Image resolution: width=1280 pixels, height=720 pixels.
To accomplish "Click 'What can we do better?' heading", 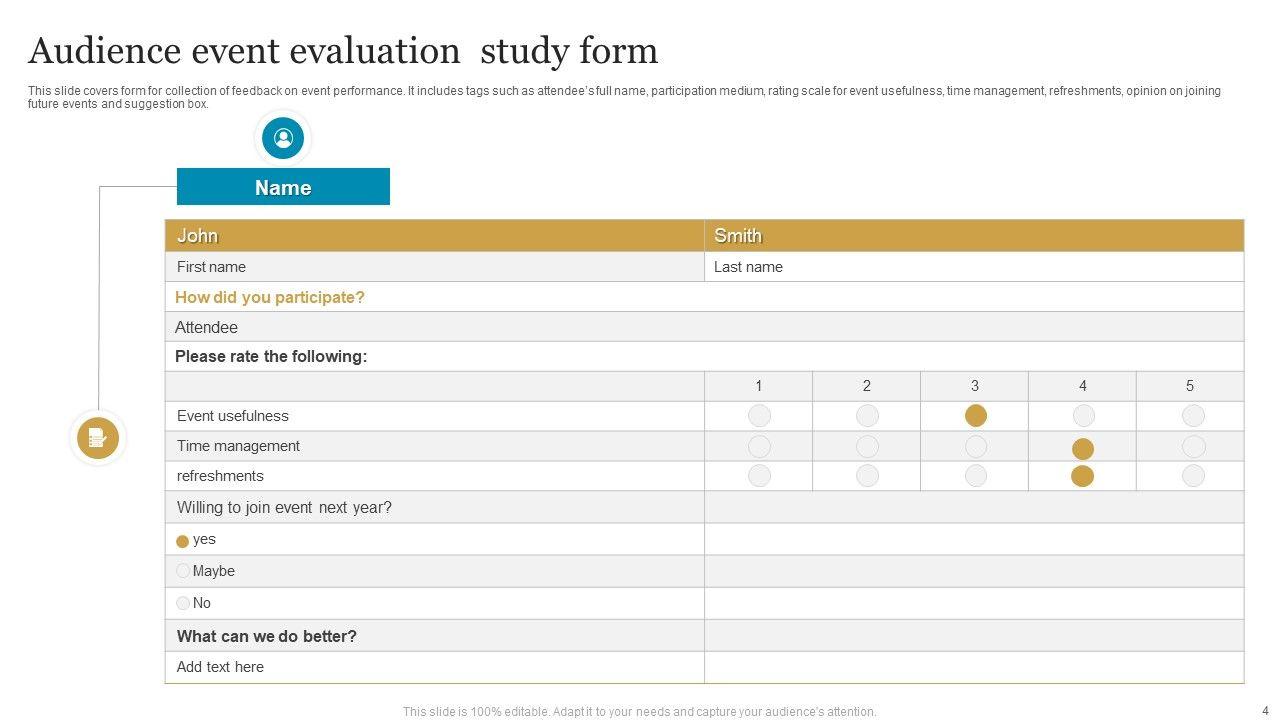I will pos(267,636).
